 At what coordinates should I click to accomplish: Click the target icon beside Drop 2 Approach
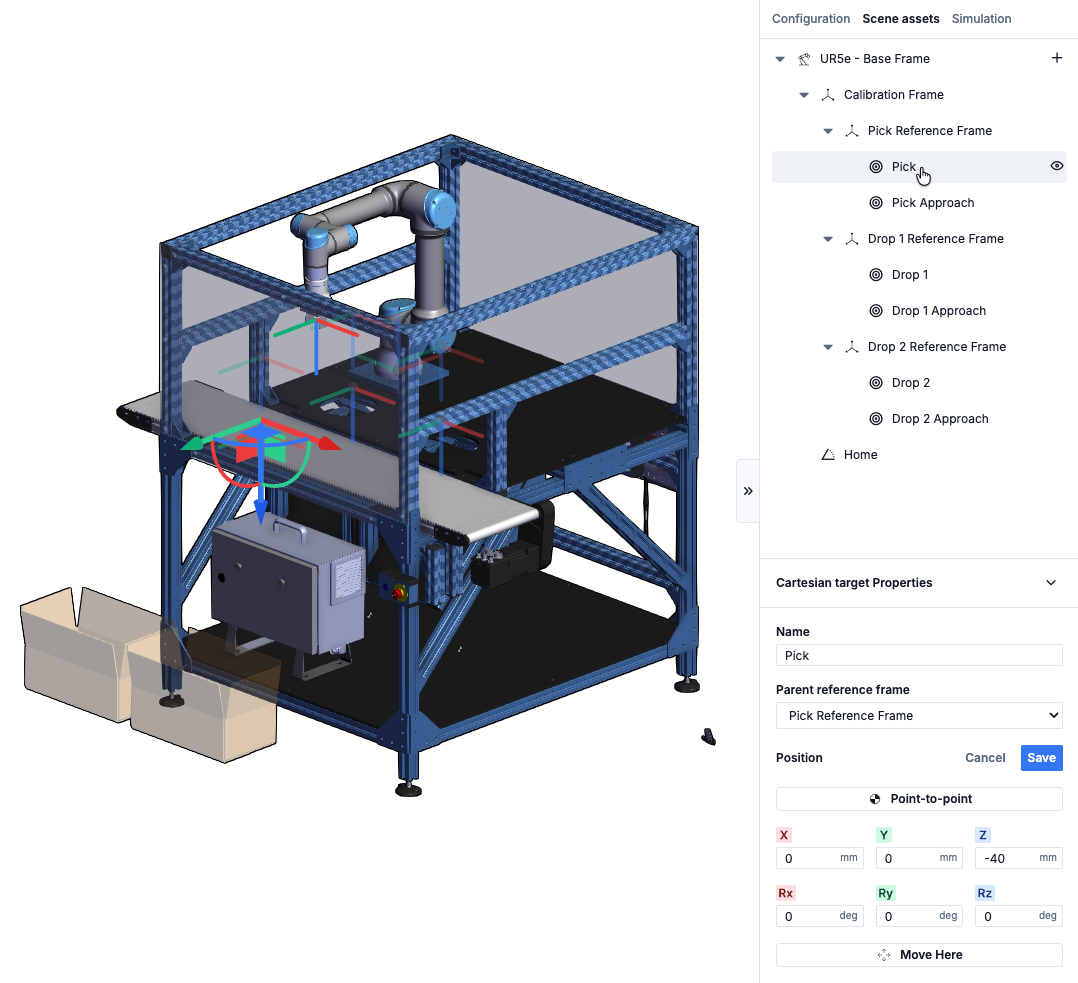(x=876, y=419)
